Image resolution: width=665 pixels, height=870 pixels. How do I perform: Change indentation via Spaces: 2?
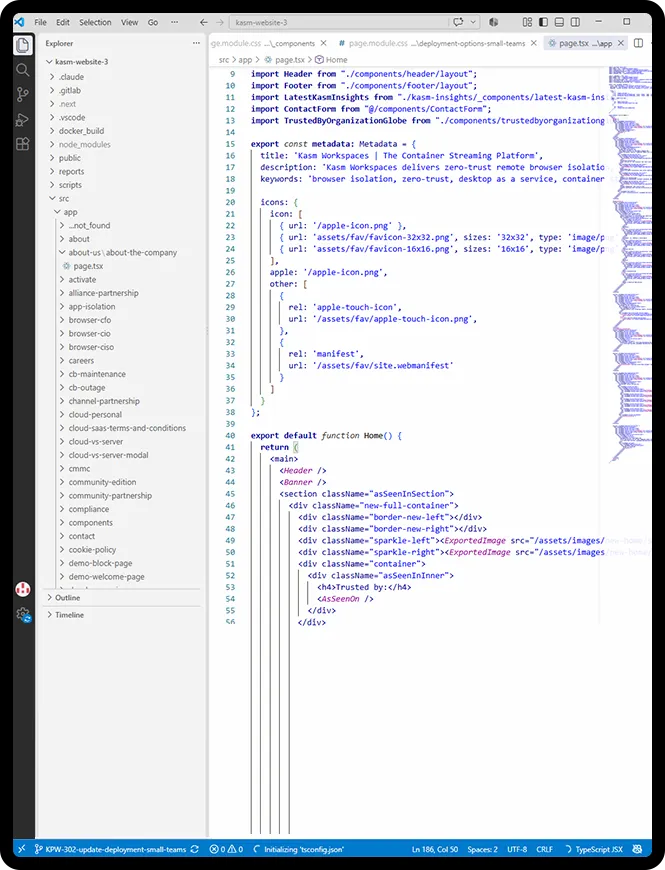coord(482,849)
